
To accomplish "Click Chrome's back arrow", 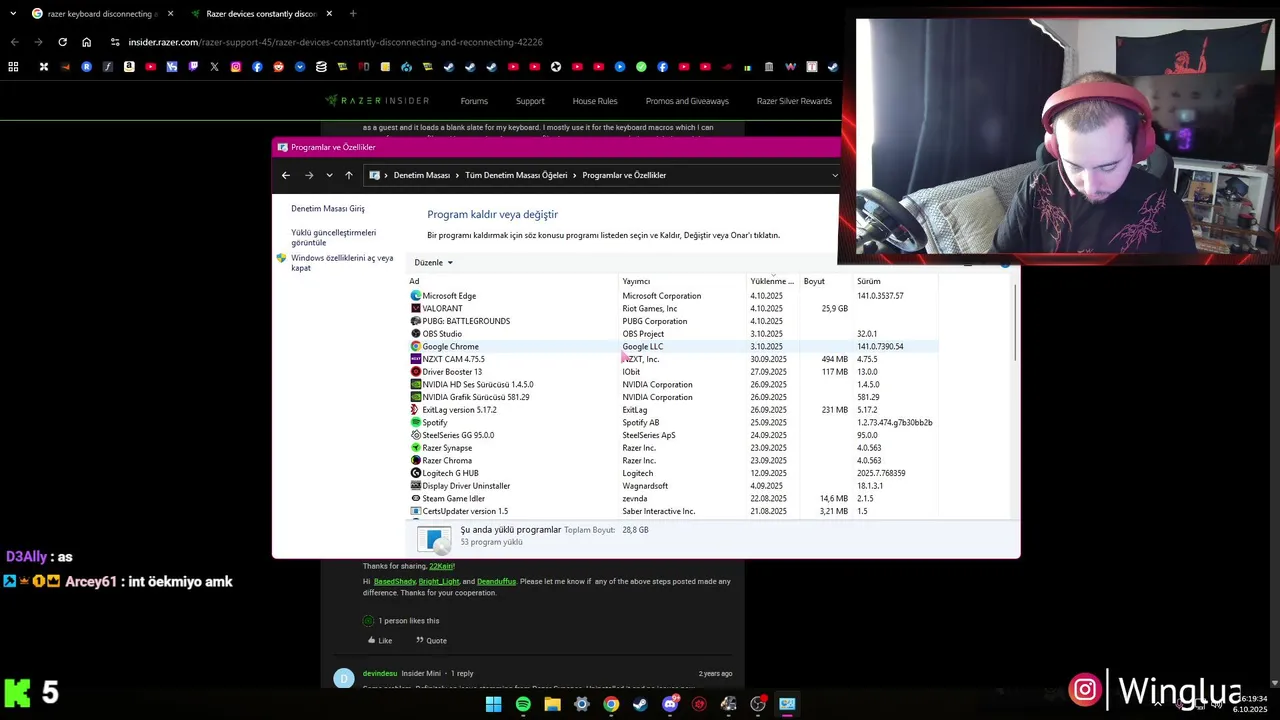I will [x=14, y=42].
